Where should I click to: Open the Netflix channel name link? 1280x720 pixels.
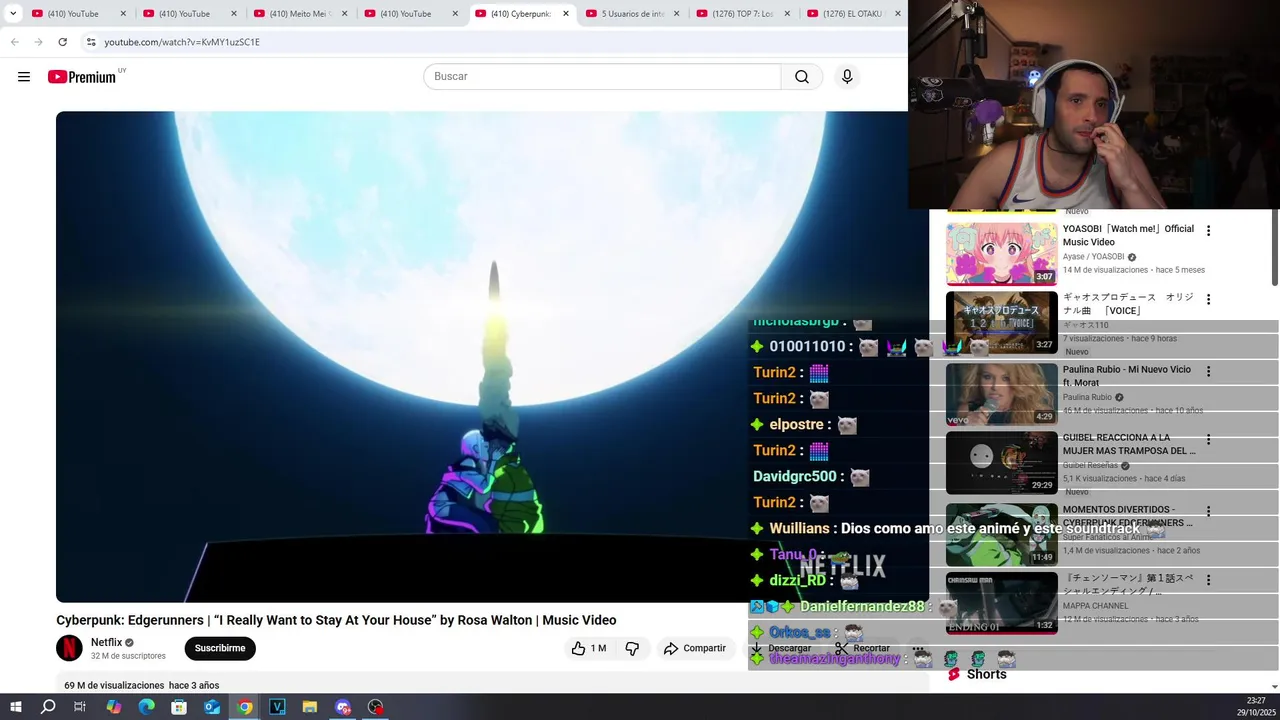coord(106,642)
